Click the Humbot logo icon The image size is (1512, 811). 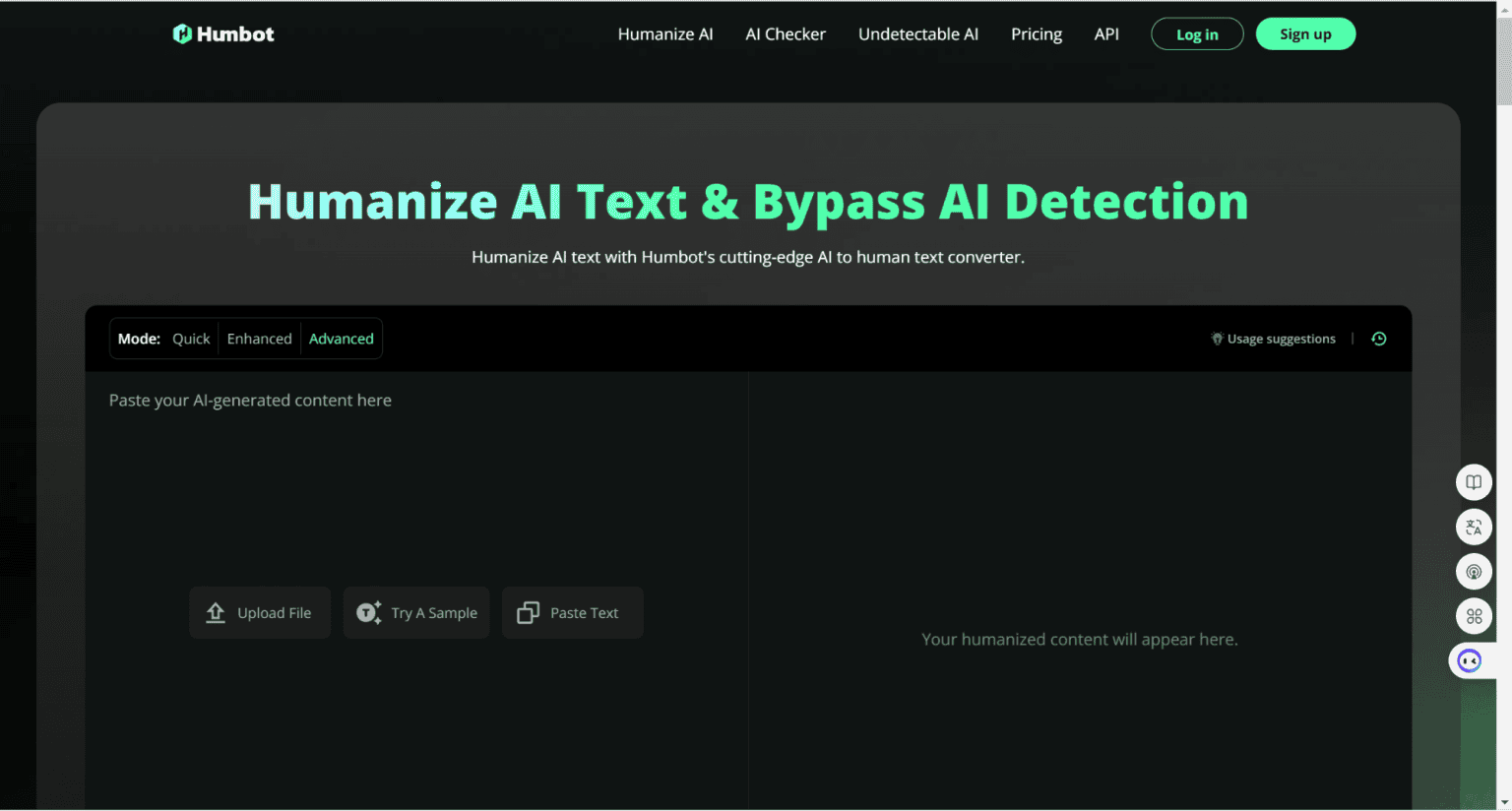point(182,32)
